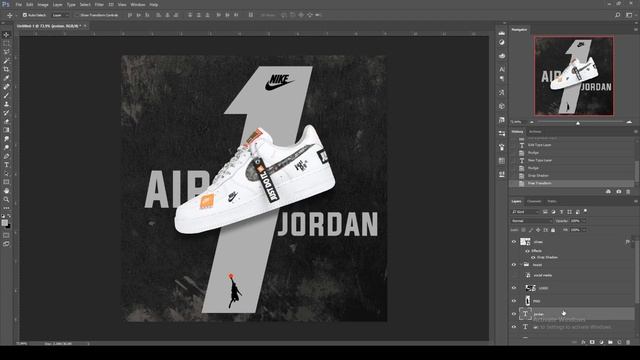The image size is (640, 360).
Task: Hide the shoes layer
Action: point(514,242)
